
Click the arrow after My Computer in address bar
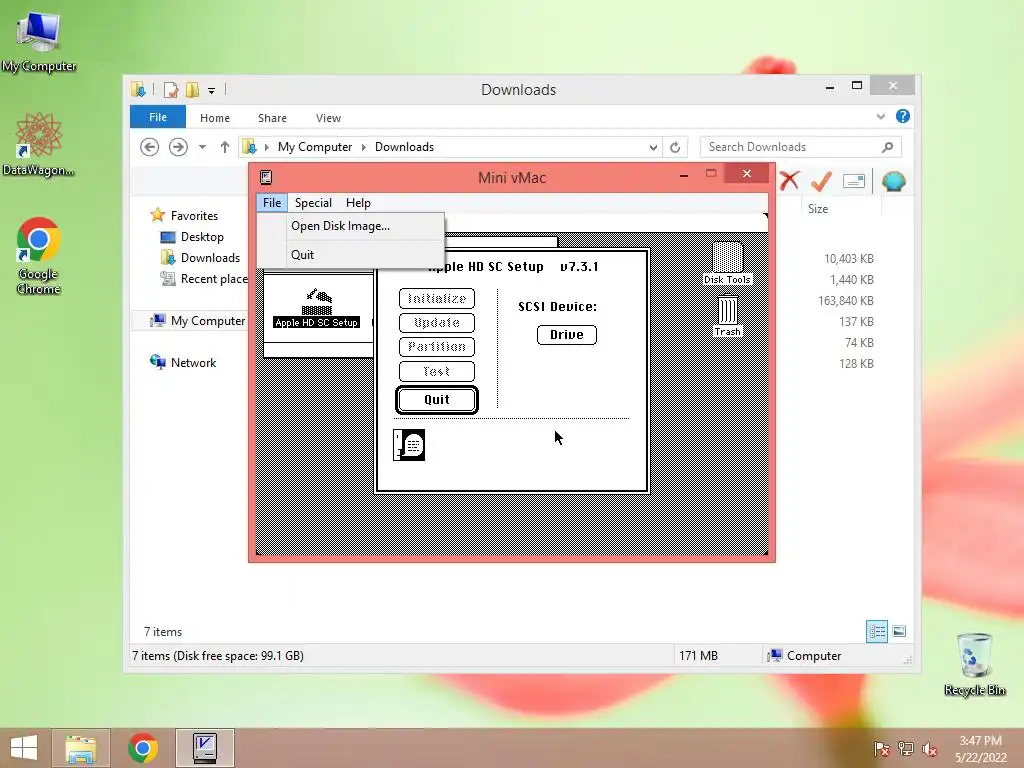click(x=364, y=148)
